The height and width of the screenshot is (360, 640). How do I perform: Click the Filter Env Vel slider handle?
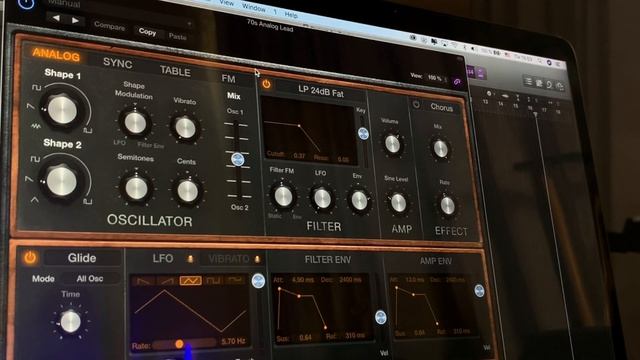pos(380,317)
